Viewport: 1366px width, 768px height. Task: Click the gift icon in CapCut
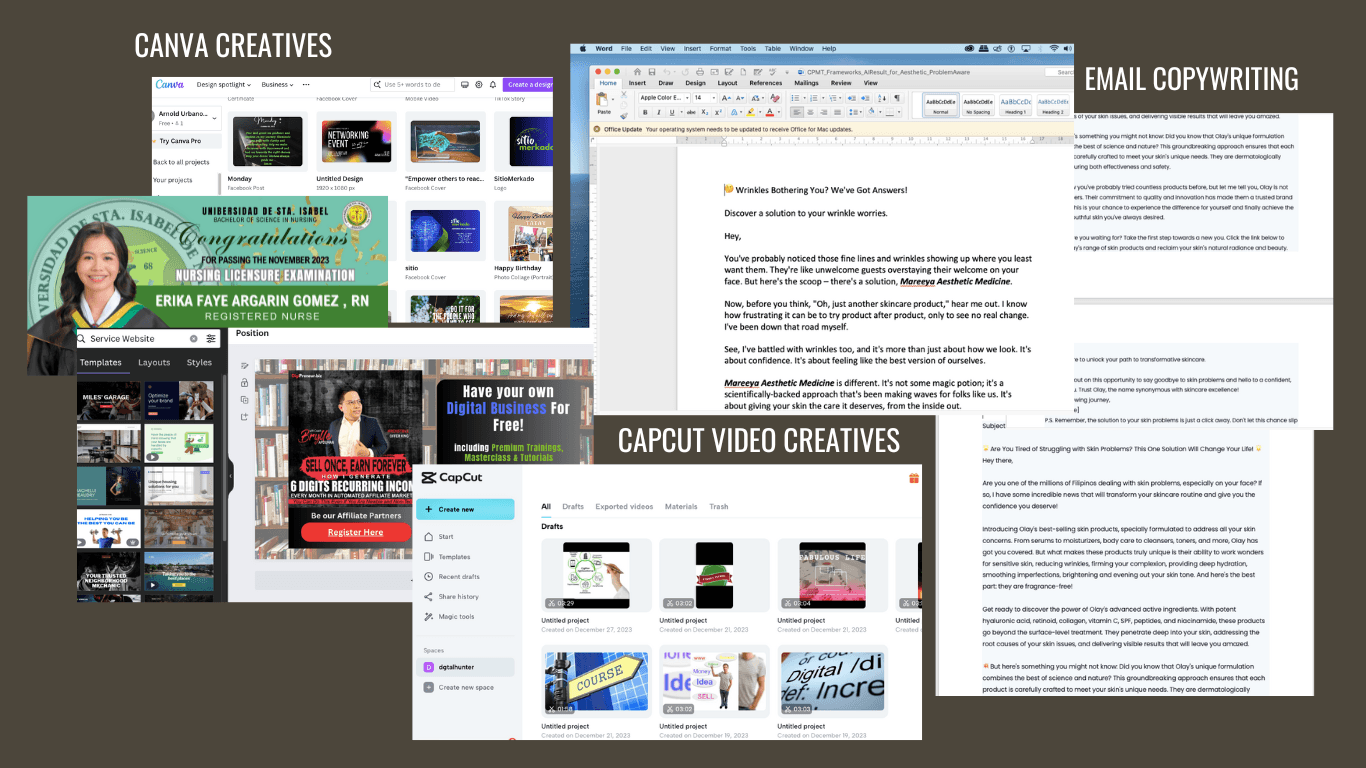click(x=913, y=478)
